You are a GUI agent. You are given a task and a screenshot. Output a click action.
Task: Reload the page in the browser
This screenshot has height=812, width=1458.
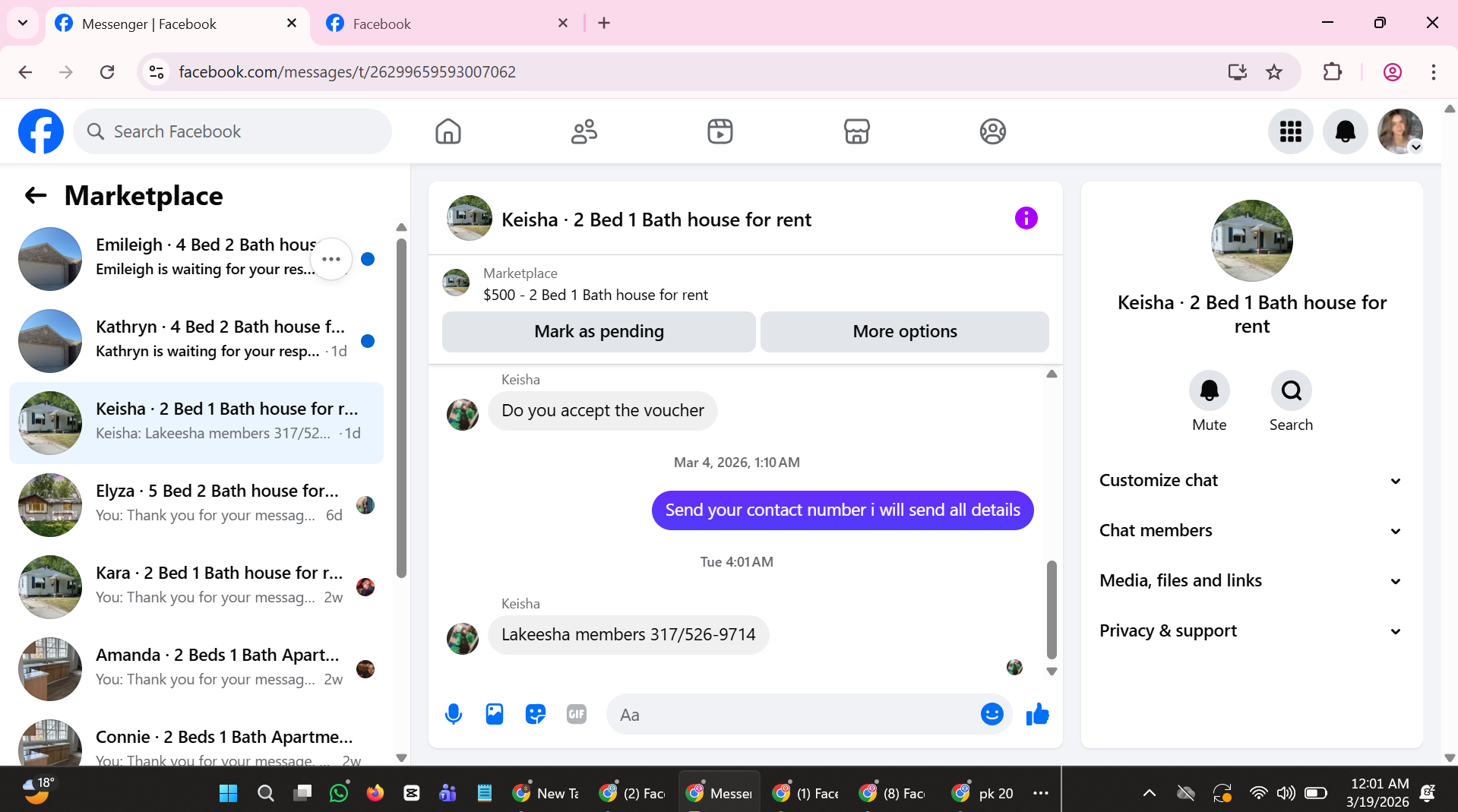[107, 72]
